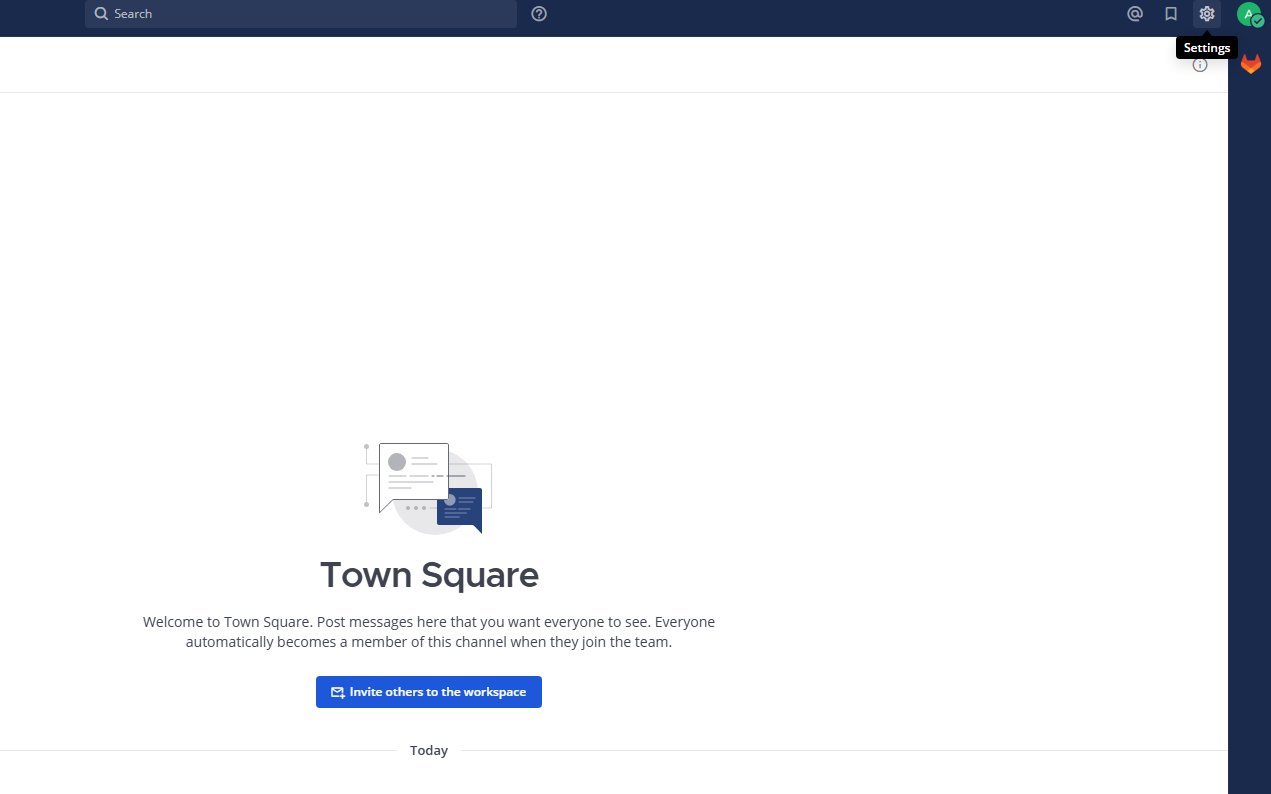Open the GitLab plugin icon in sidebar
Screen dimensions: 1271x794
click(x=1251, y=64)
